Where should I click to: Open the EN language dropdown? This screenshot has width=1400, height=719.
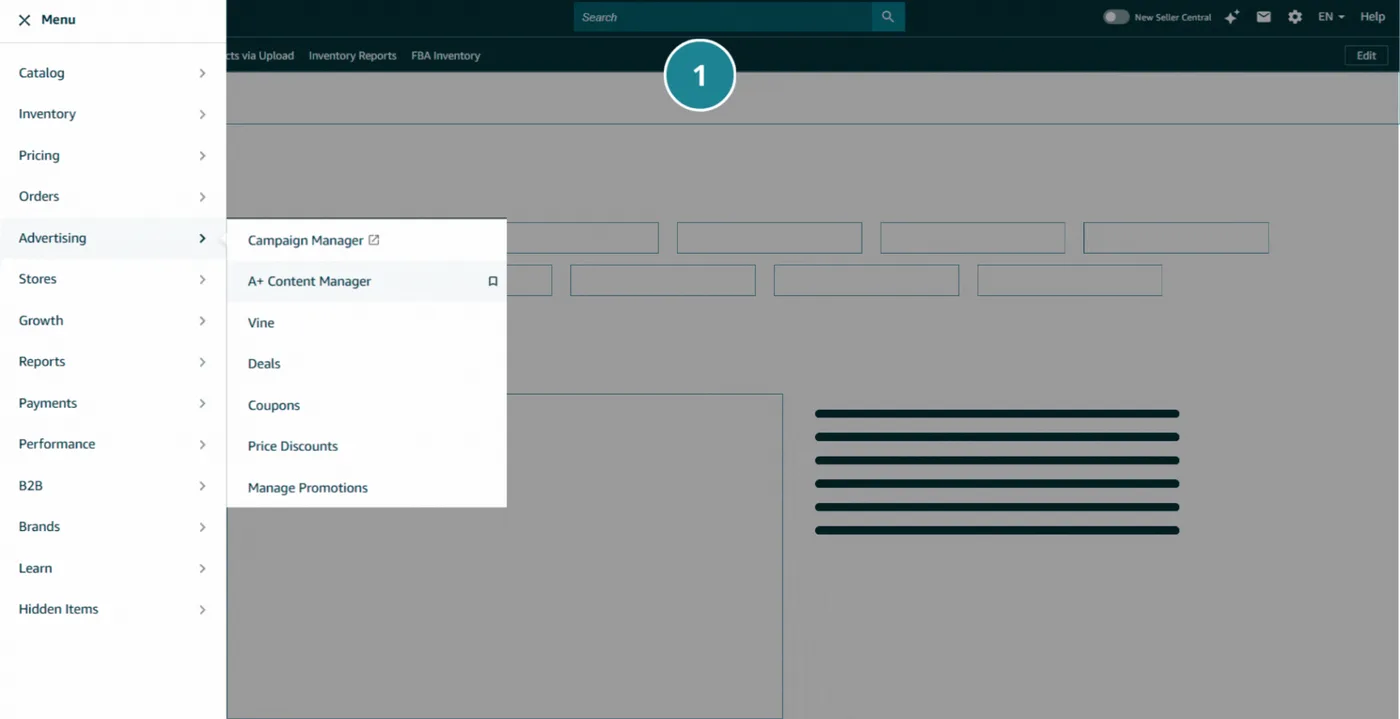1331,17
